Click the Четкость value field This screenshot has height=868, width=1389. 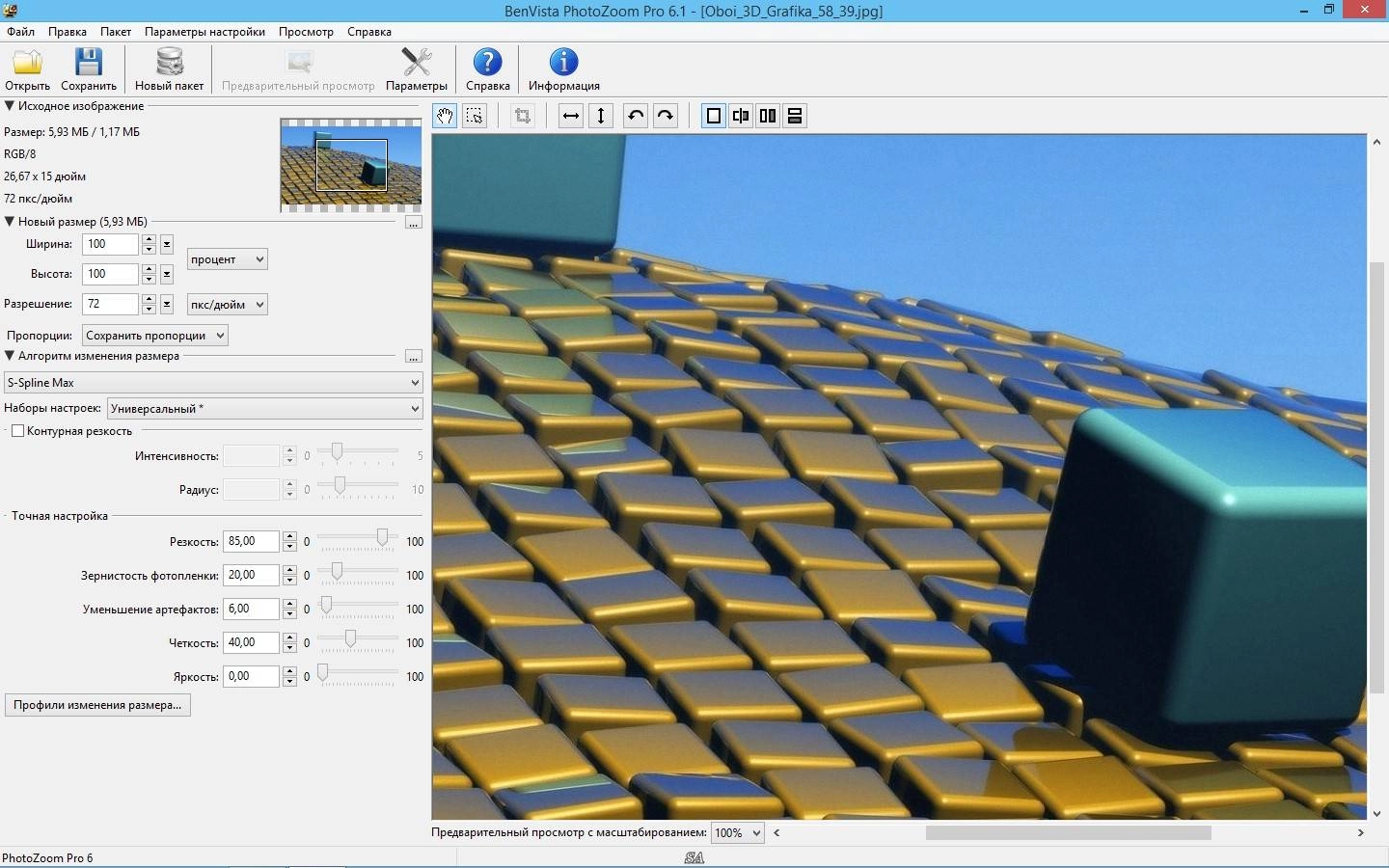[251, 642]
